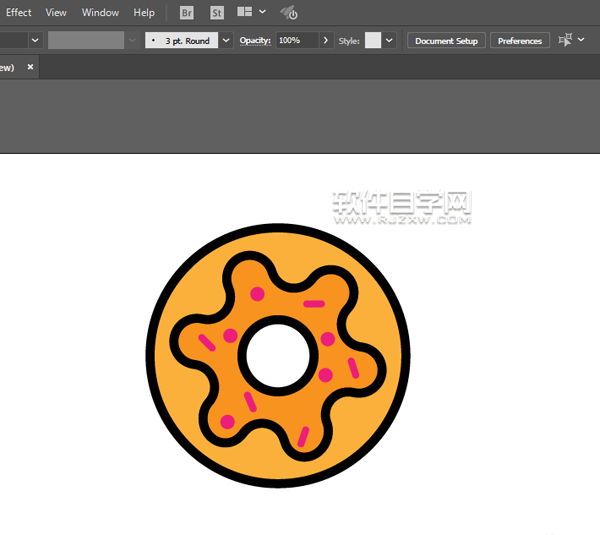Click the Preferences button
This screenshot has width=600, height=535.
(520, 41)
